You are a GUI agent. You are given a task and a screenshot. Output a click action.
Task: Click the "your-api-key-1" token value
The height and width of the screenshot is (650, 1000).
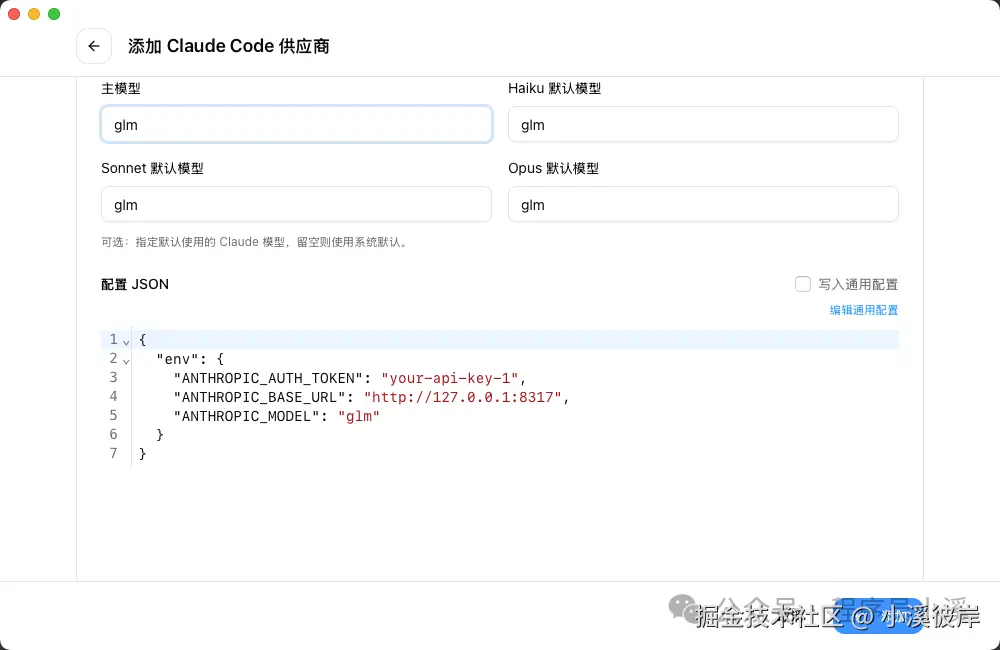coord(450,378)
